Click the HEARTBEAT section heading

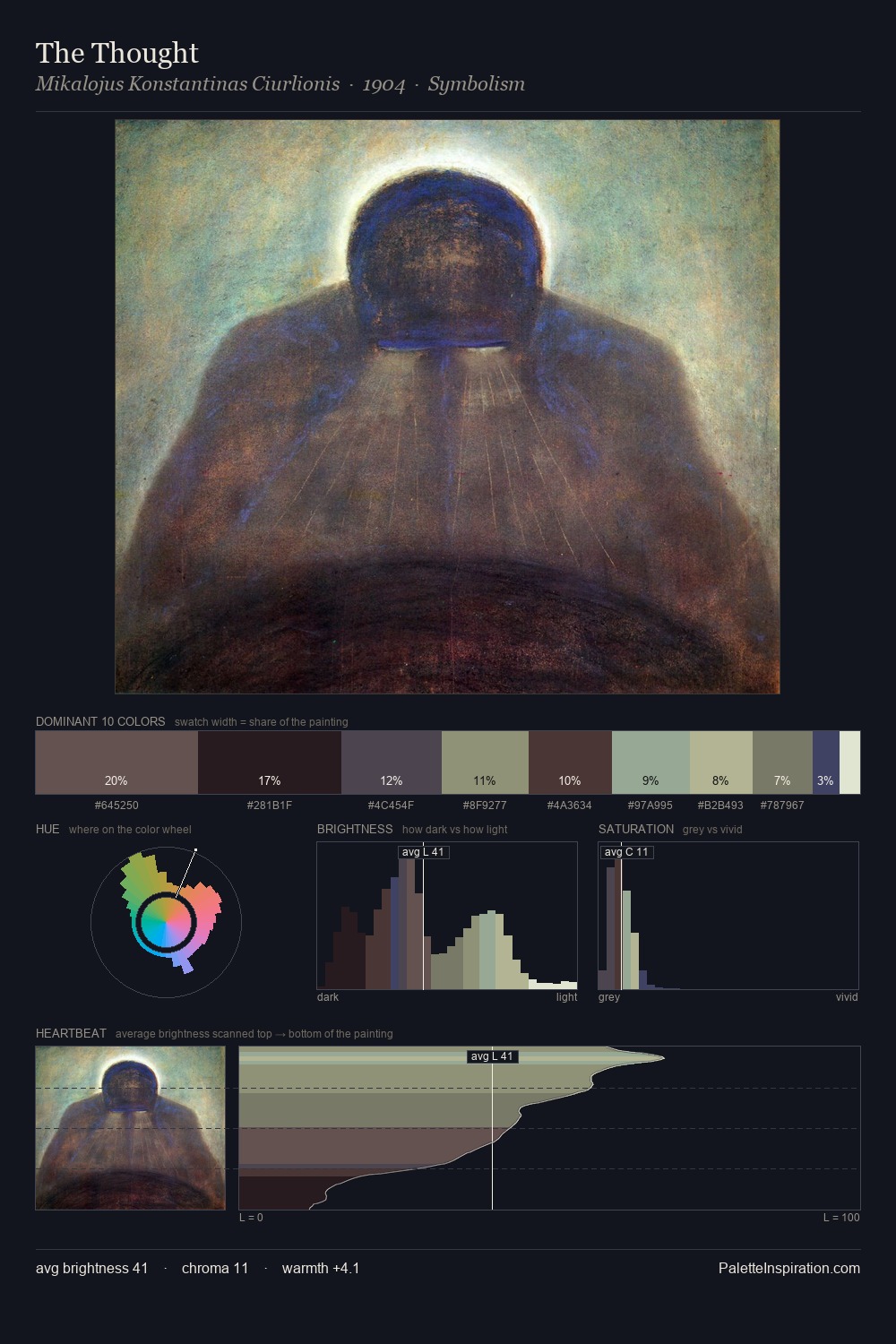72,1033
